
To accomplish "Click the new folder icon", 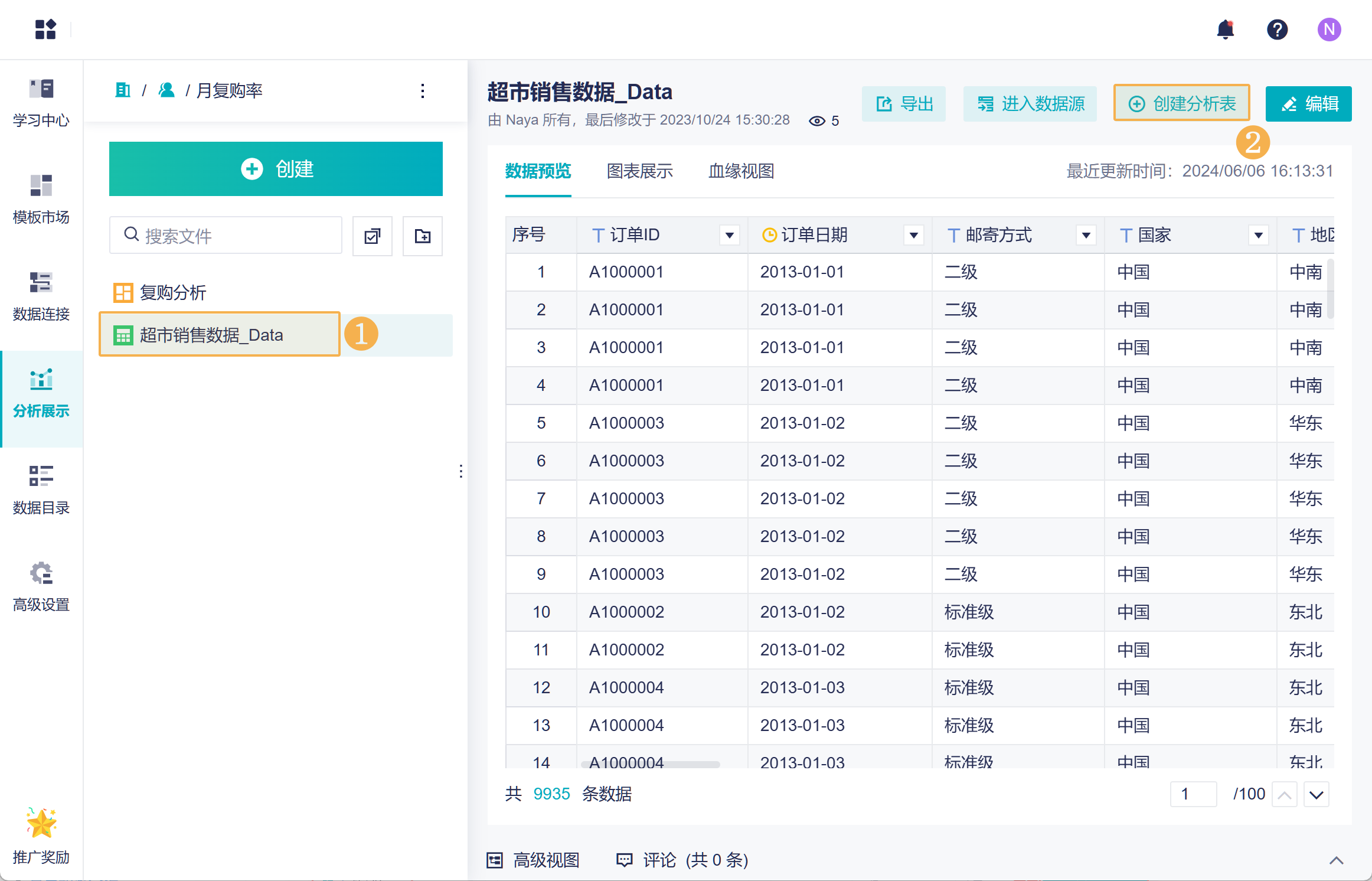I will point(423,236).
